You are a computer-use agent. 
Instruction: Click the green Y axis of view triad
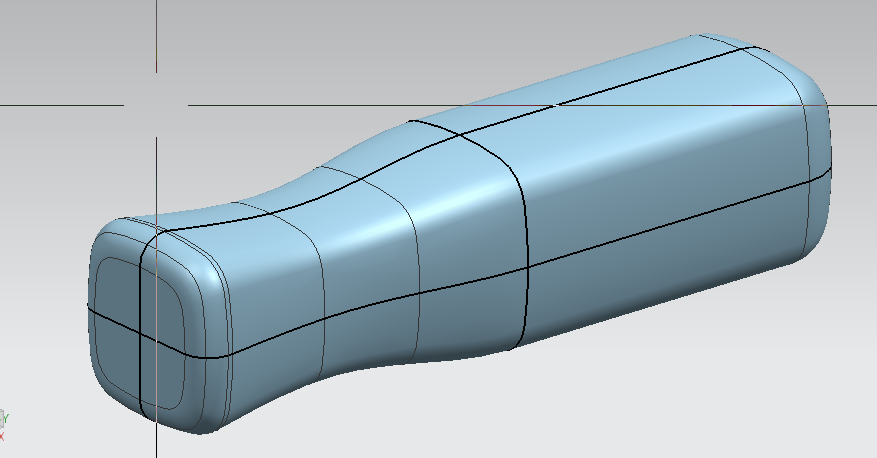(x=6, y=418)
